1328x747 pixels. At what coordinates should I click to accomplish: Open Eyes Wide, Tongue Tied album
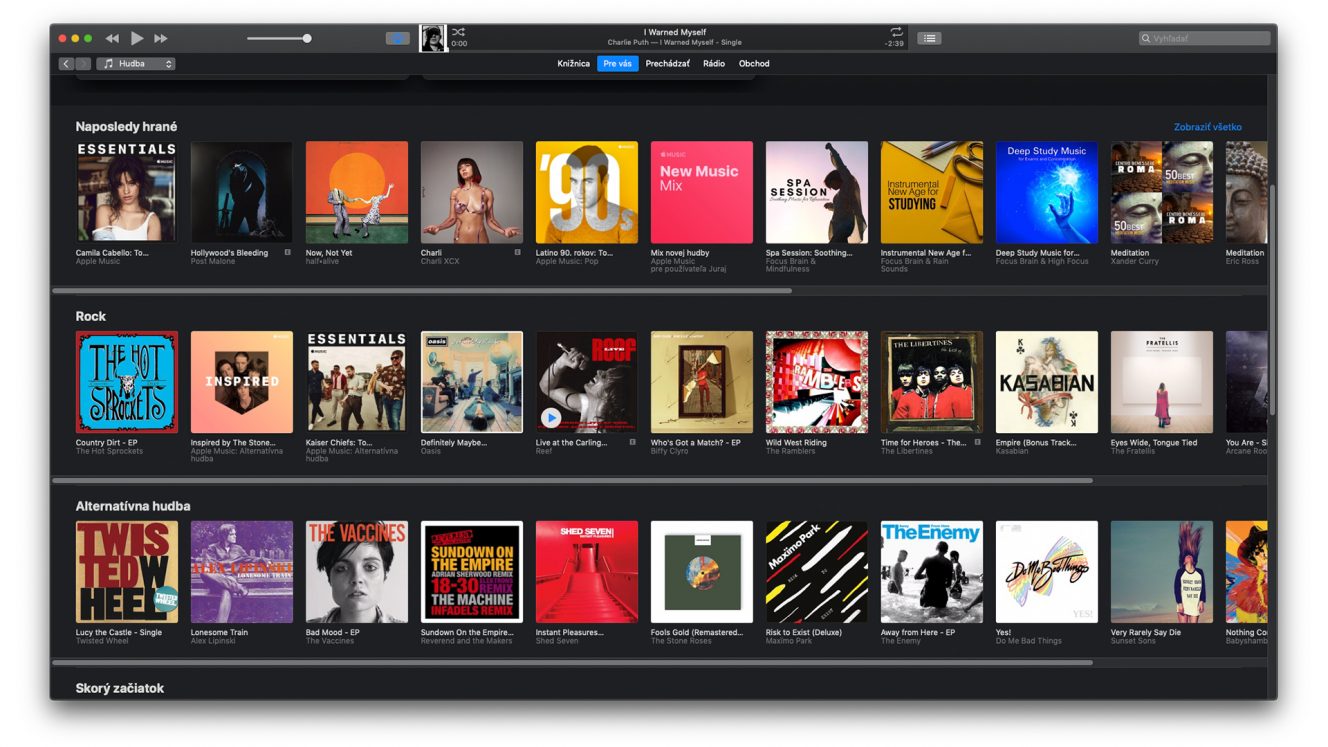[1162, 382]
